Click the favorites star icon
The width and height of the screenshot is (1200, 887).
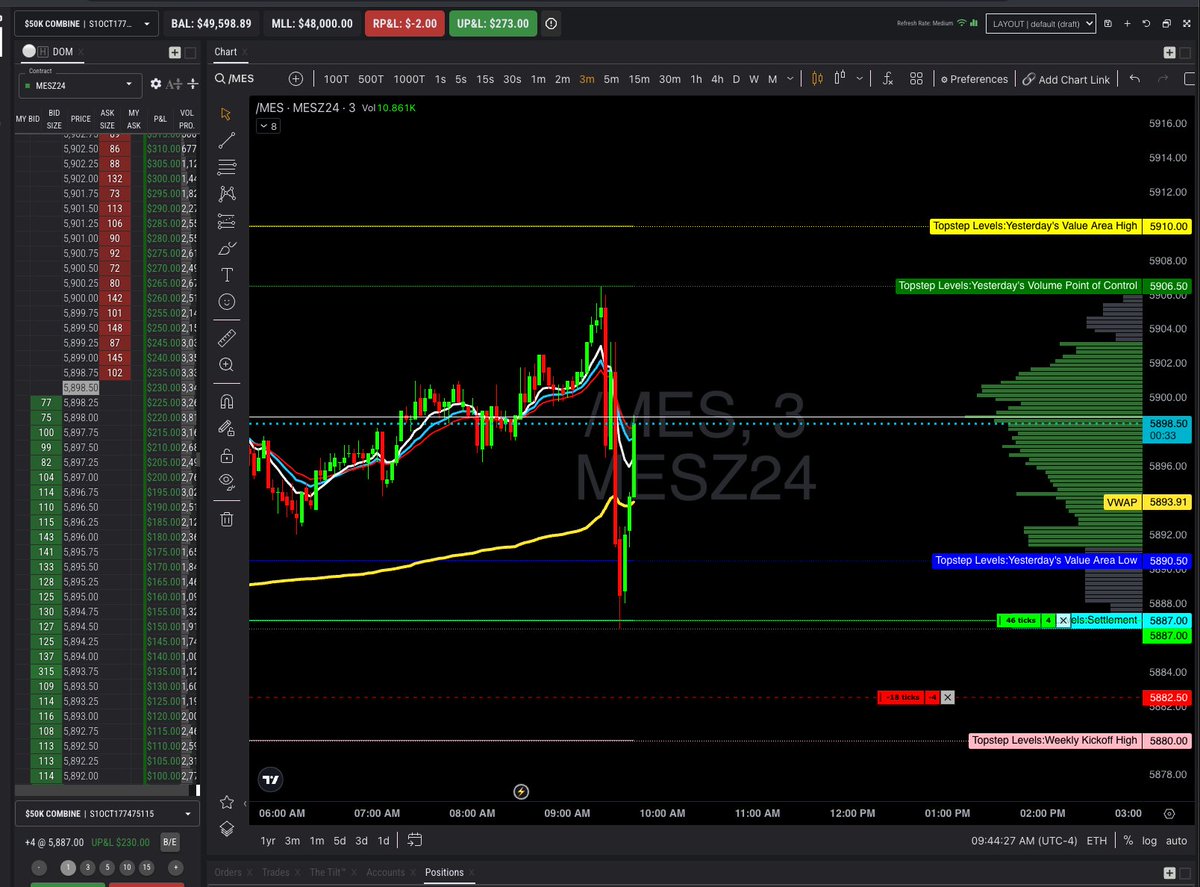coord(227,802)
